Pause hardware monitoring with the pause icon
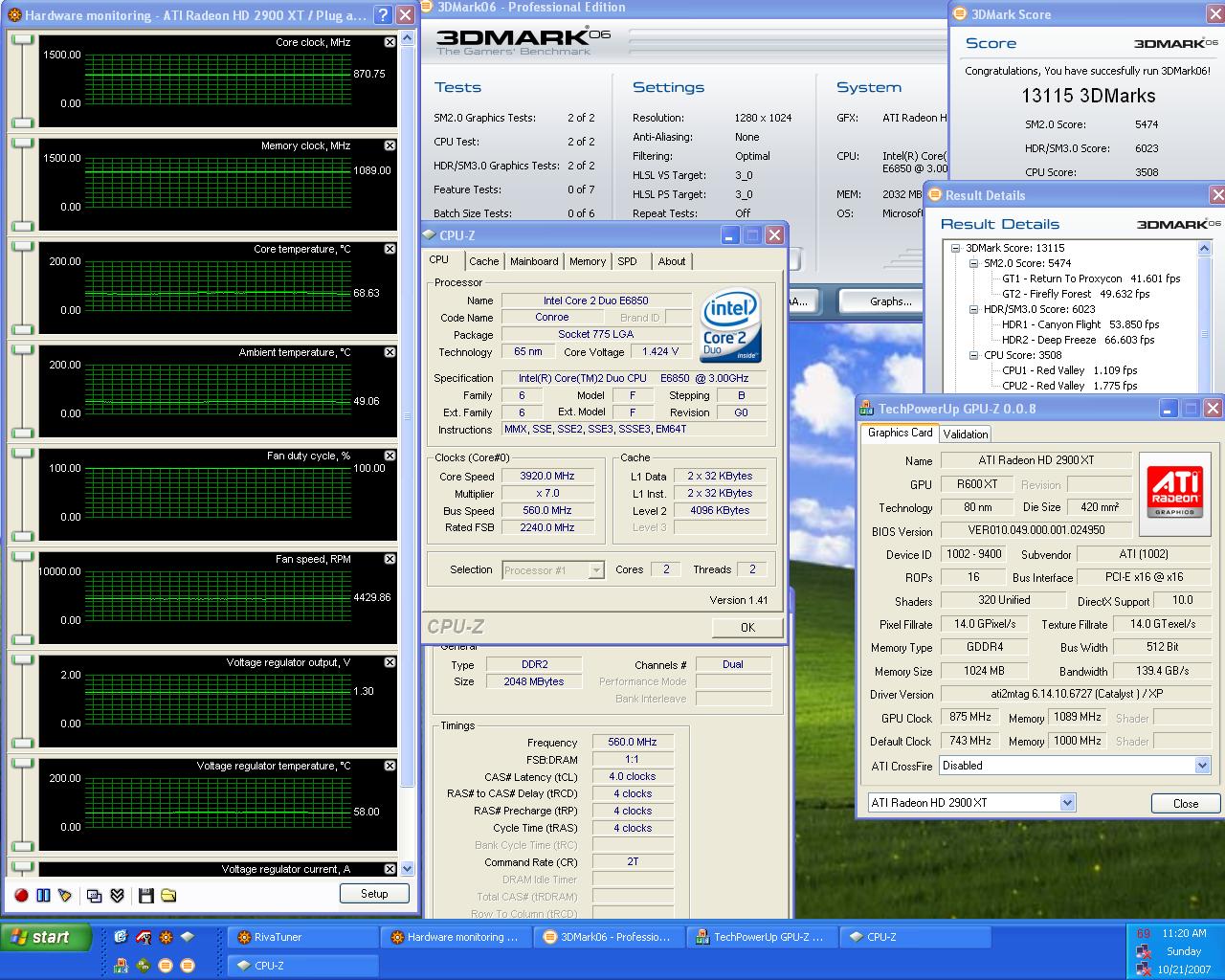Image resolution: width=1225 pixels, height=980 pixels. [x=43, y=896]
